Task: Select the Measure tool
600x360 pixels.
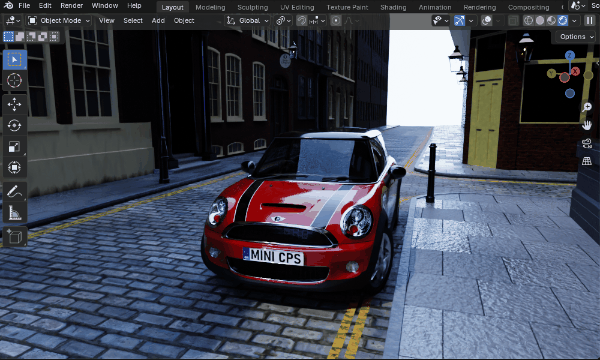Action: 15,212
